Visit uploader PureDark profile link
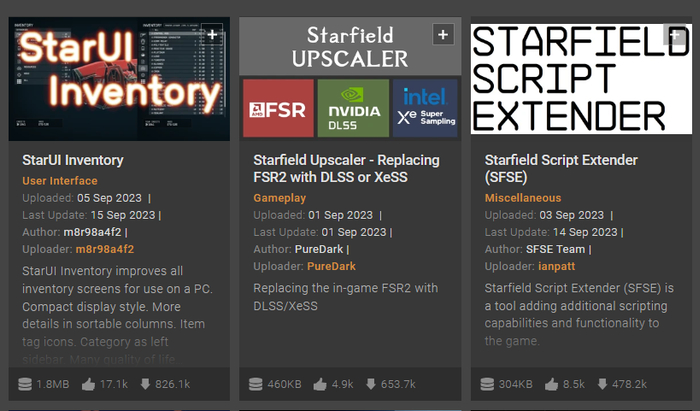Image resolution: width=700 pixels, height=411 pixels. coord(331,266)
